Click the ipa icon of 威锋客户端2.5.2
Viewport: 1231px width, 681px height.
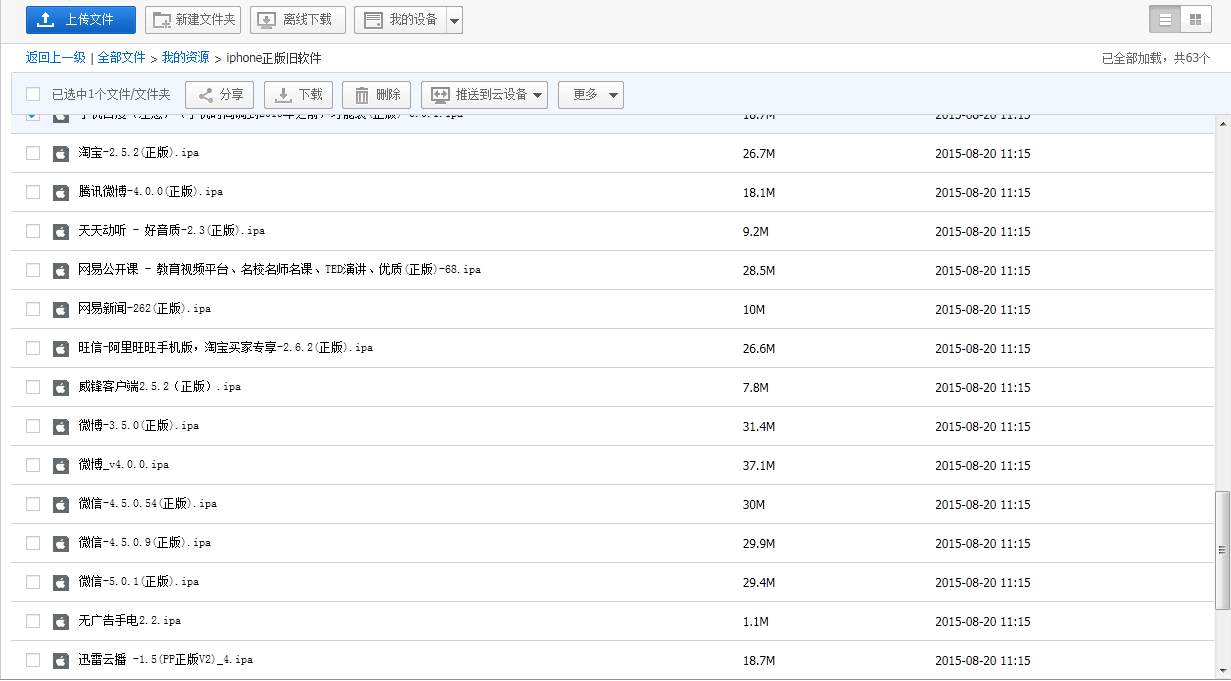(61, 388)
